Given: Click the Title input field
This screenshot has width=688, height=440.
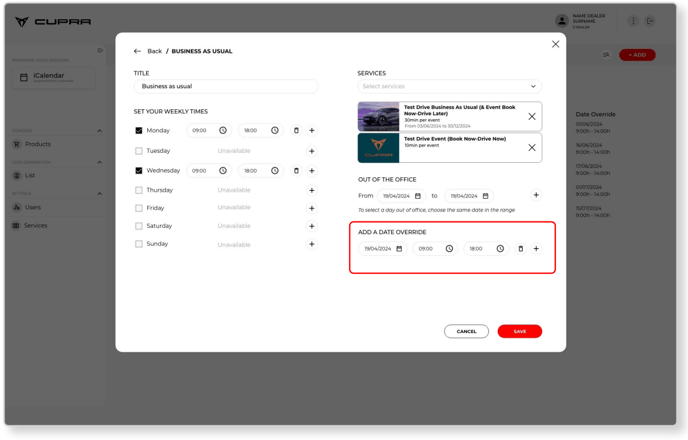Looking at the screenshot, I should pos(226,86).
